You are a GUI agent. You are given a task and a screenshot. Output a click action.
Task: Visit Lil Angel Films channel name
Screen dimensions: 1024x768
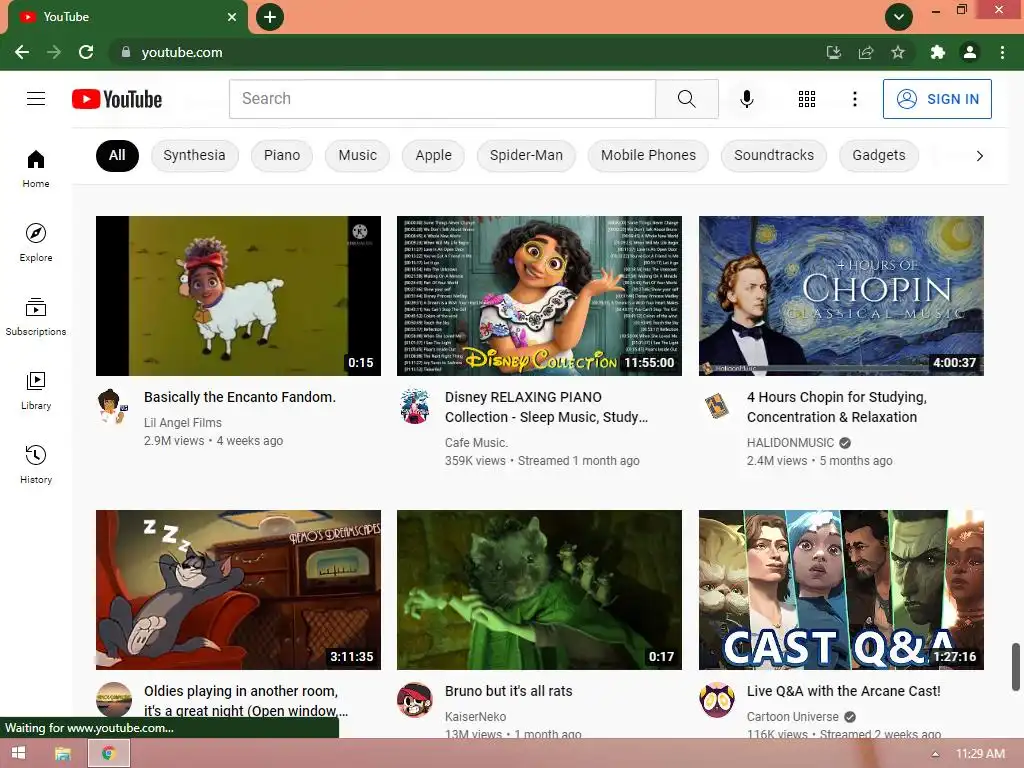[183, 423]
